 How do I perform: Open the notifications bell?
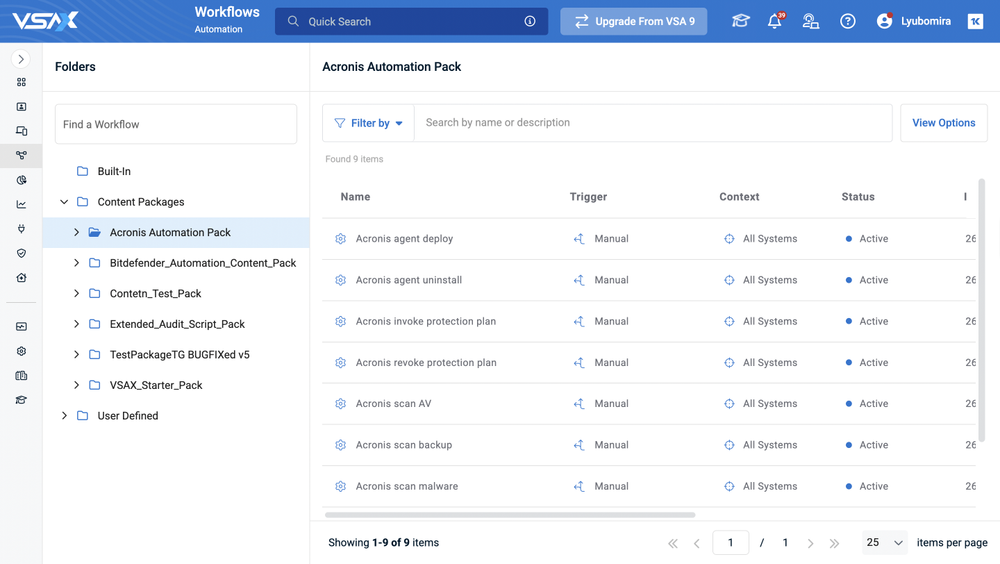point(775,21)
